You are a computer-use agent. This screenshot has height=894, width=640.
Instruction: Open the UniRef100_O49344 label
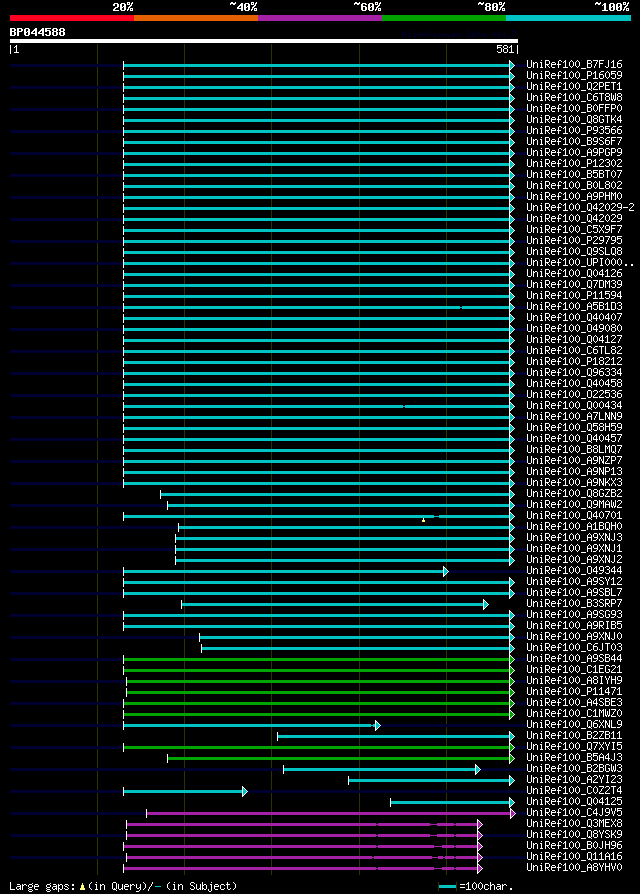tap(574, 571)
